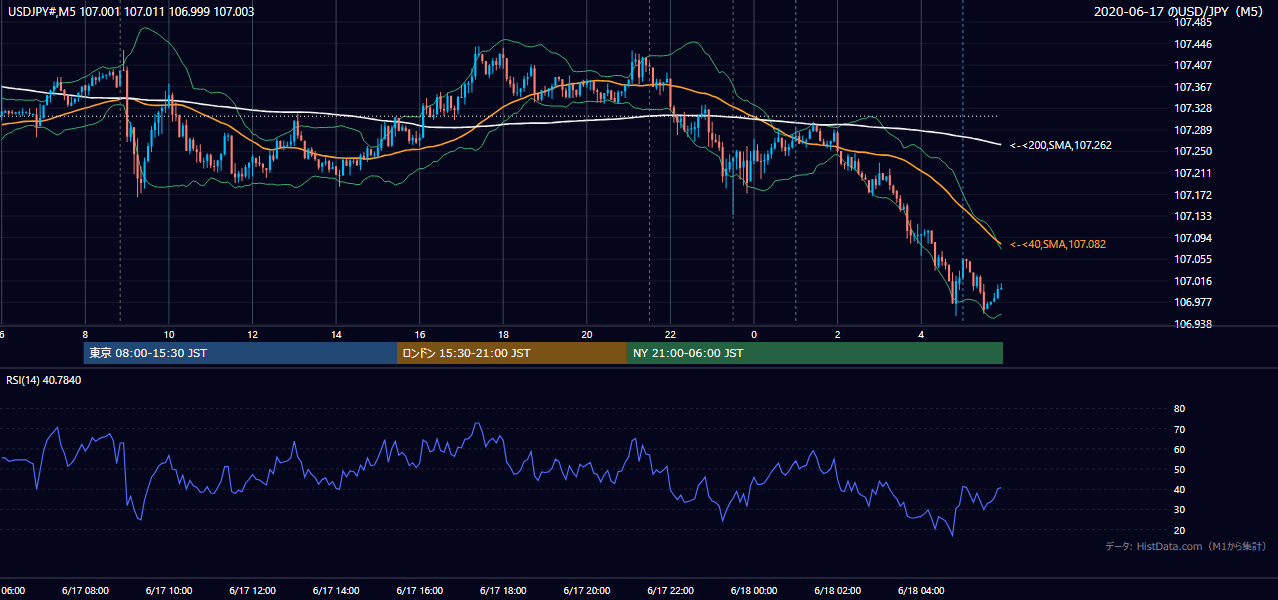
Task: Click price level 107.407 on the axis
Action: 1191,65
